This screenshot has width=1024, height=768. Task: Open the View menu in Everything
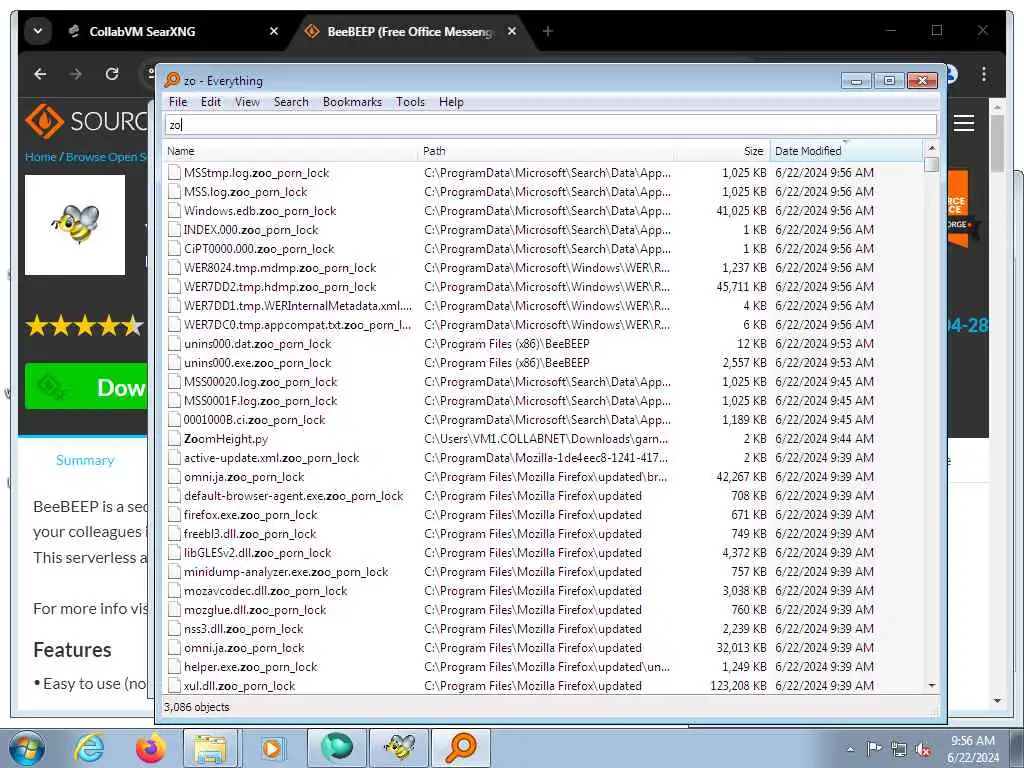[x=248, y=102]
